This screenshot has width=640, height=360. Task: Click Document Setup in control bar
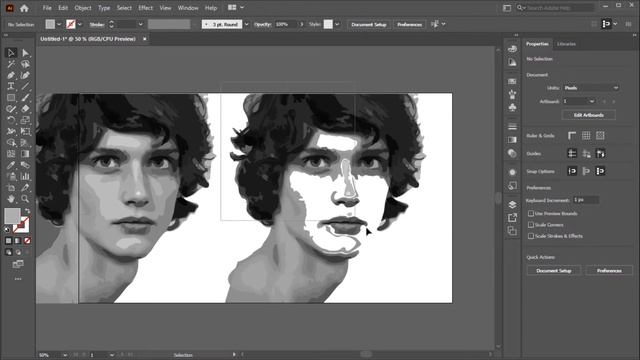(369, 24)
